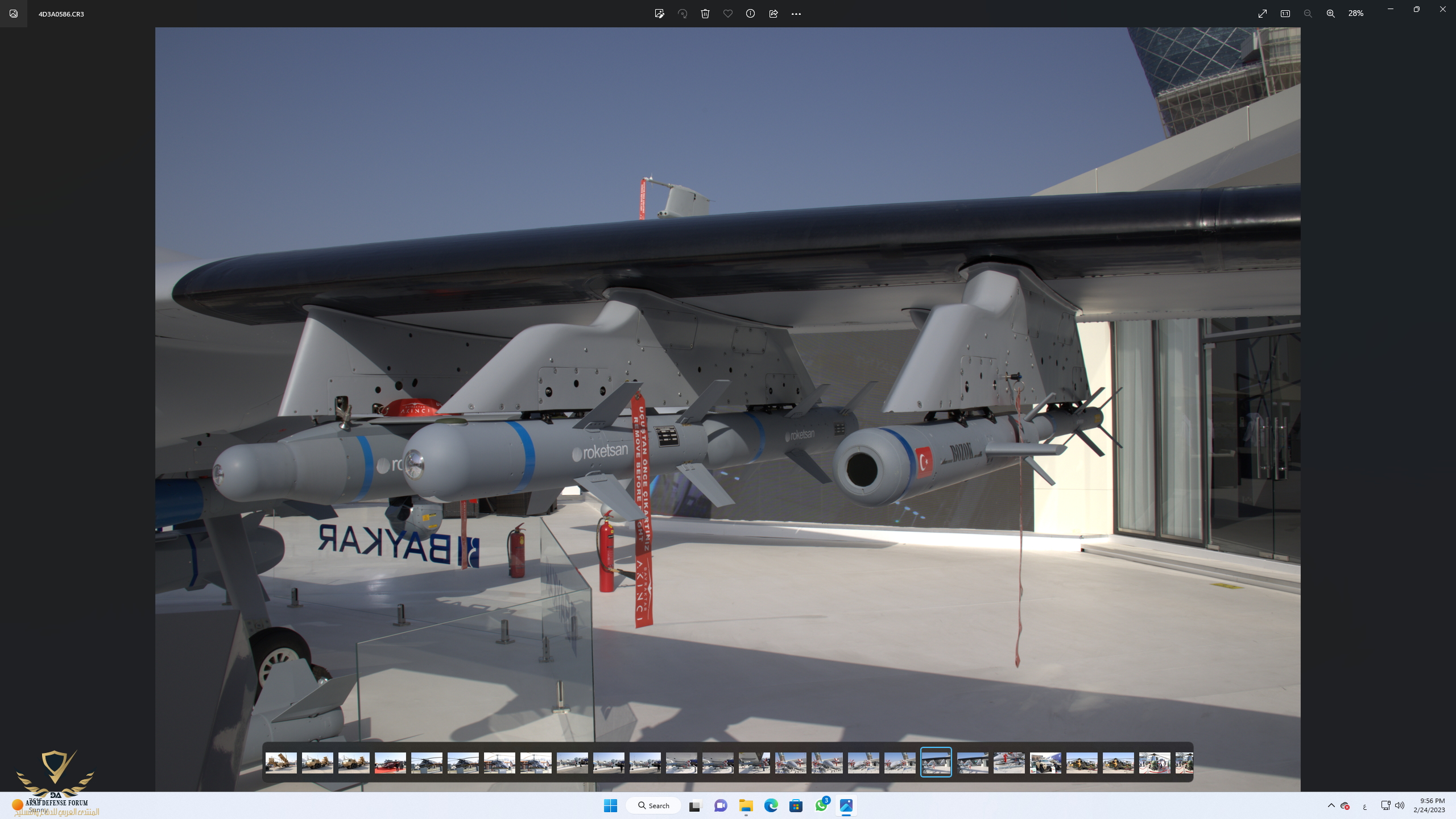Open Task View on taskbar

pyautogui.click(x=695, y=805)
